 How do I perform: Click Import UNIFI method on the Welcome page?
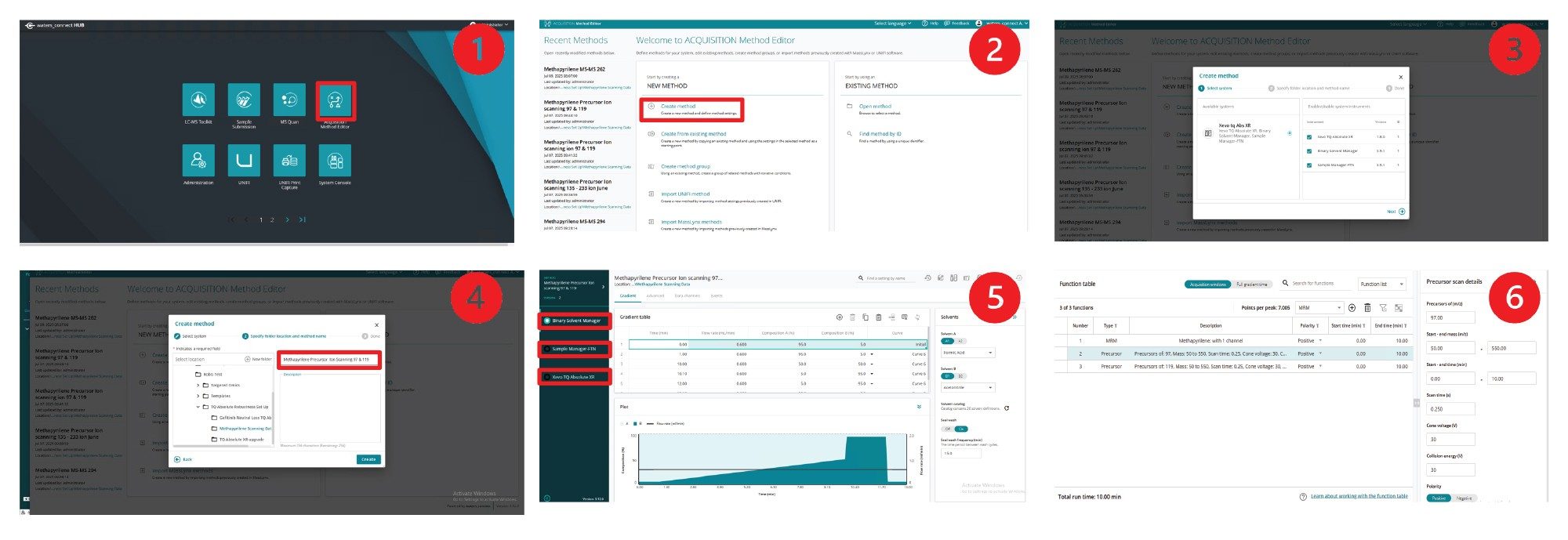click(x=685, y=194)
